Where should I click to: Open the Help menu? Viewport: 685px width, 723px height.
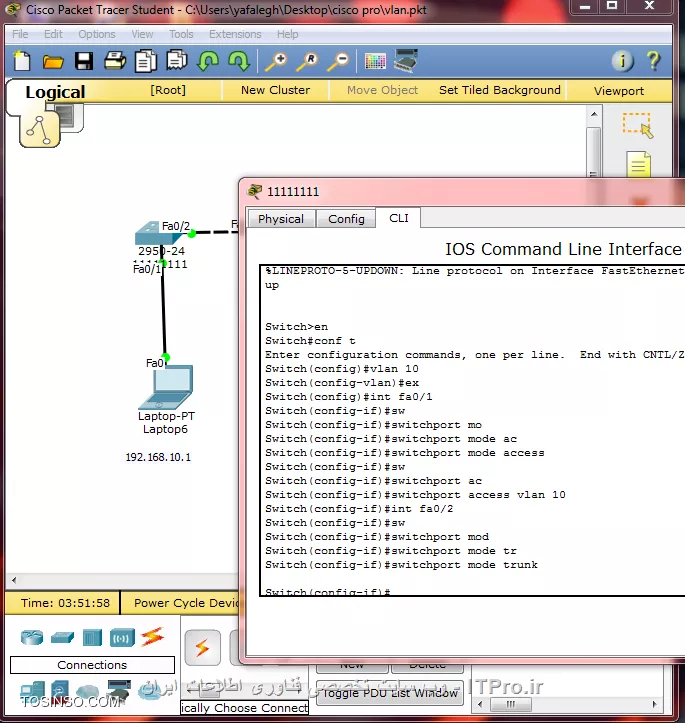pyautogui.click(x=287, y=34)
